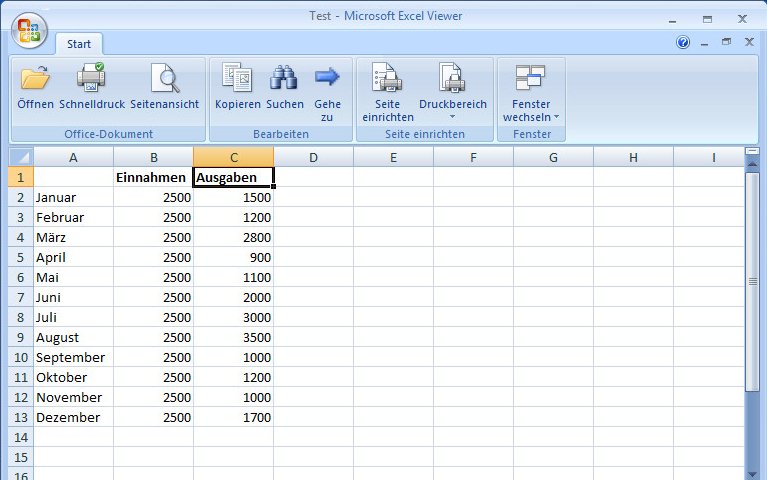Viewport: 767px width, 480px height.
Task: Expand Fenster wechseln dropdown
Action: pyautogui.click(x=530, y=117)
